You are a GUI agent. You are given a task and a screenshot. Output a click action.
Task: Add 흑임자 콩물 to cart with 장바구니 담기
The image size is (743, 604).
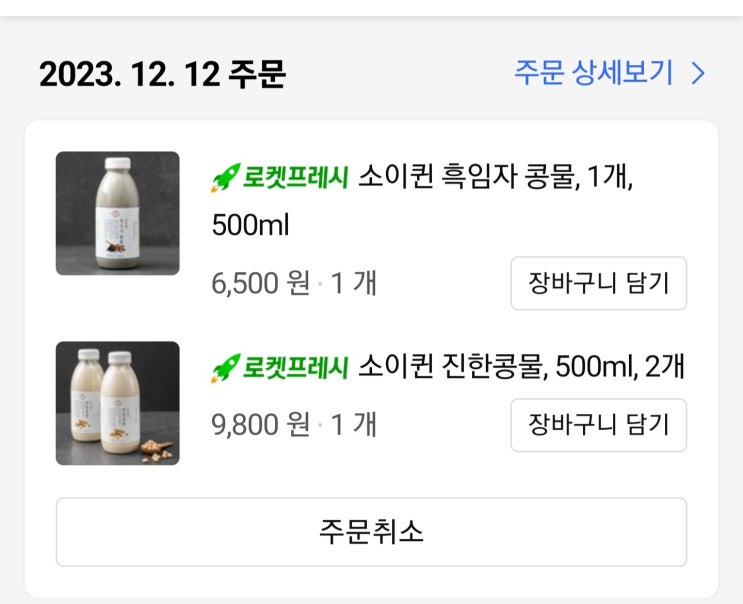[x=598, y=284]
